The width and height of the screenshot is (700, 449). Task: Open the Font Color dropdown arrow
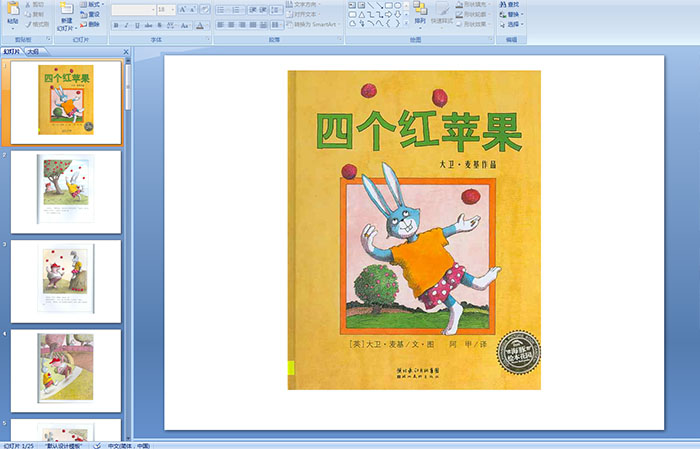click(x=206, y=25)
